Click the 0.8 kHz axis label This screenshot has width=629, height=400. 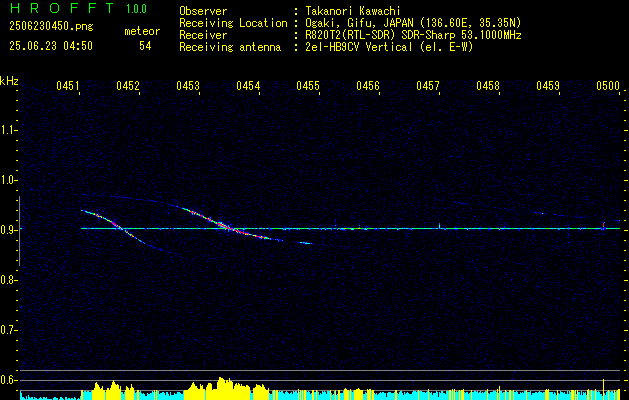8,280
